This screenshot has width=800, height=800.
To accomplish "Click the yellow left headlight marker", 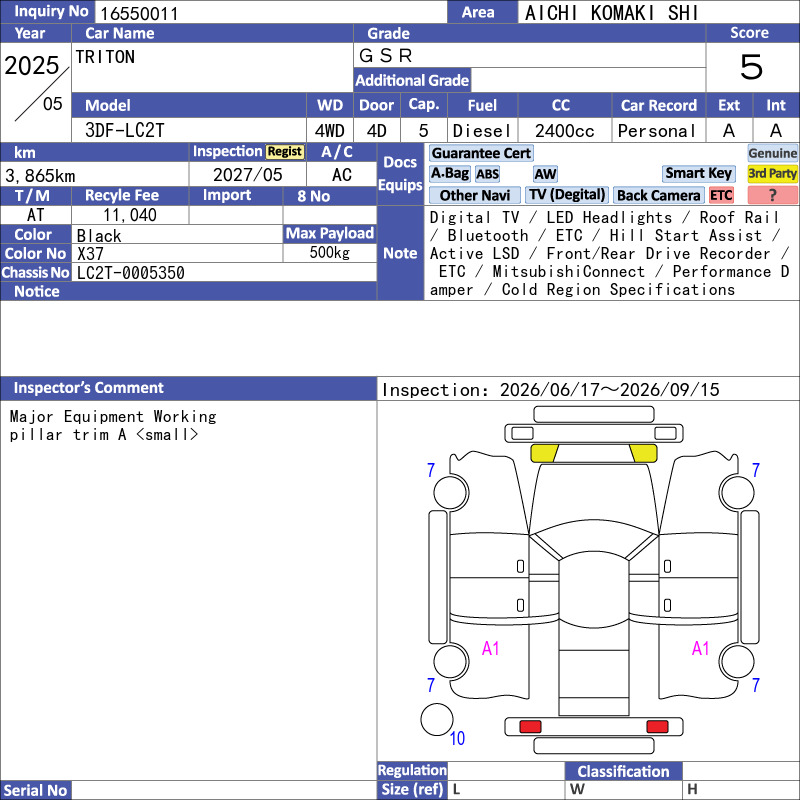I will (x=544, y=454).
